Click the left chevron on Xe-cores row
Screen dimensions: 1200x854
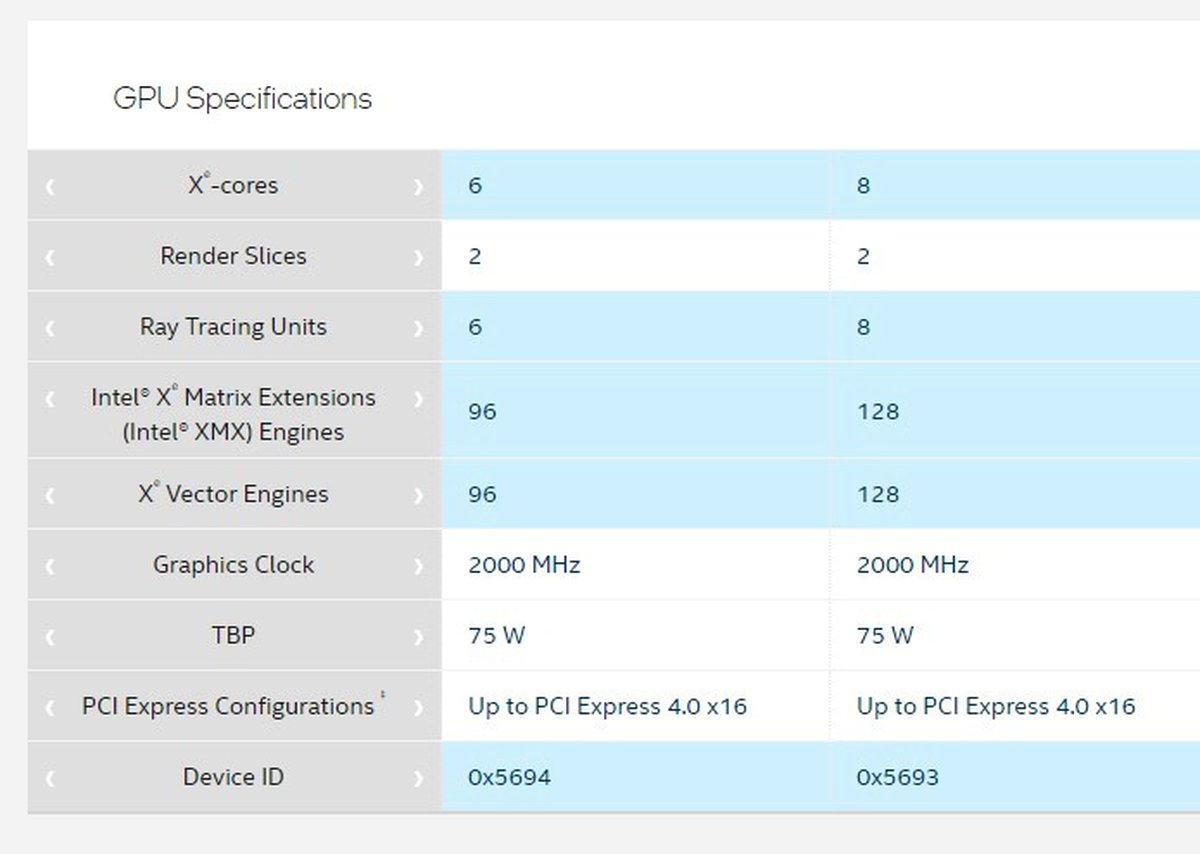coord(50,186)
